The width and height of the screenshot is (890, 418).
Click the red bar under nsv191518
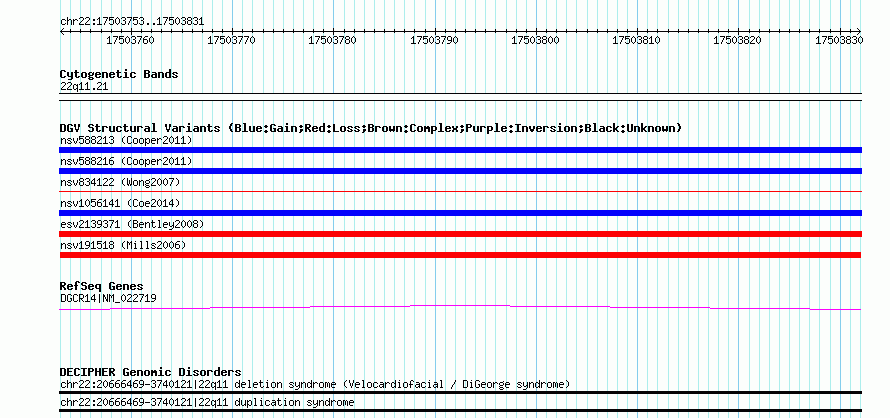460,255
